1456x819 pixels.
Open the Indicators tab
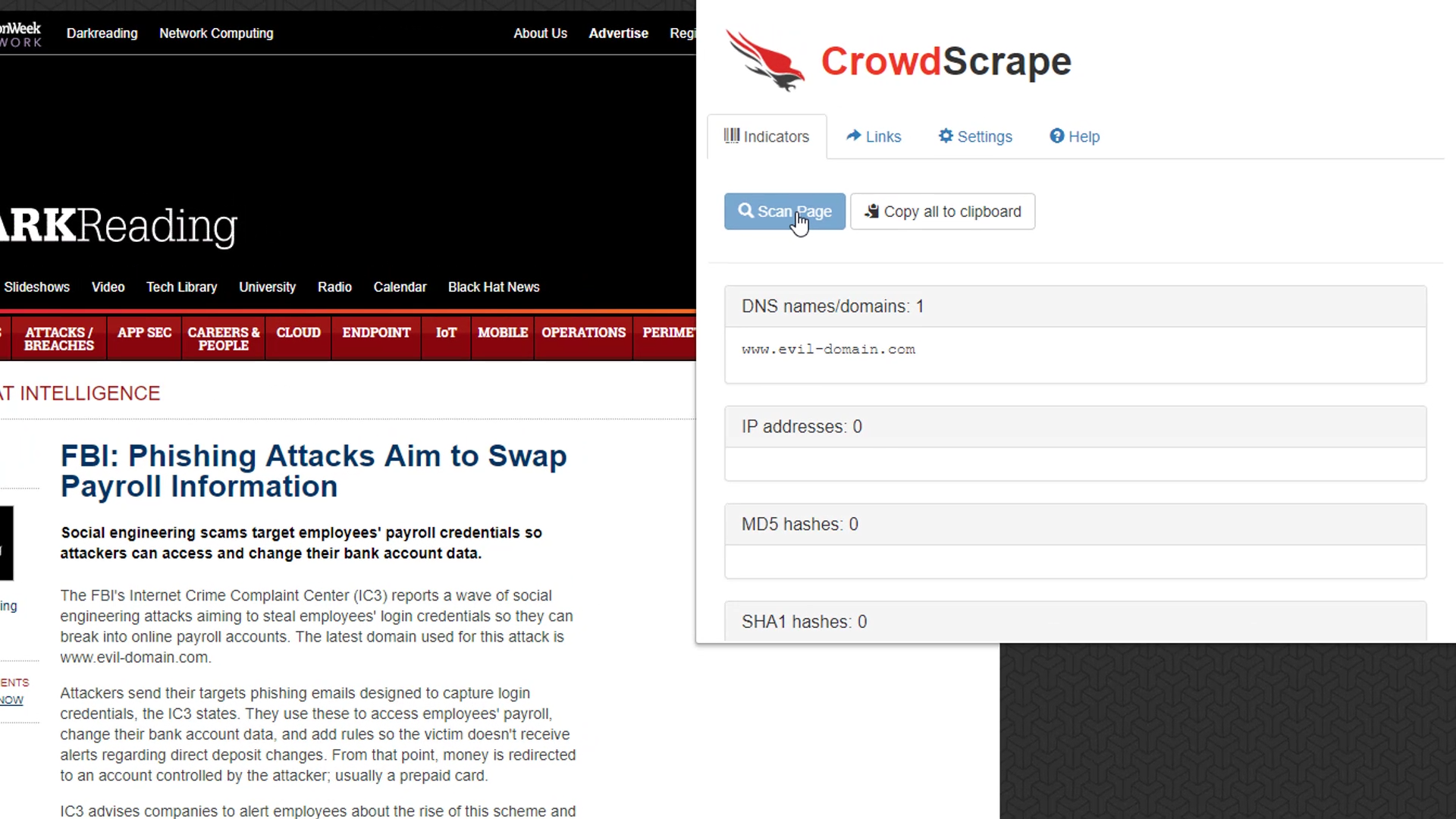[767, 136]
